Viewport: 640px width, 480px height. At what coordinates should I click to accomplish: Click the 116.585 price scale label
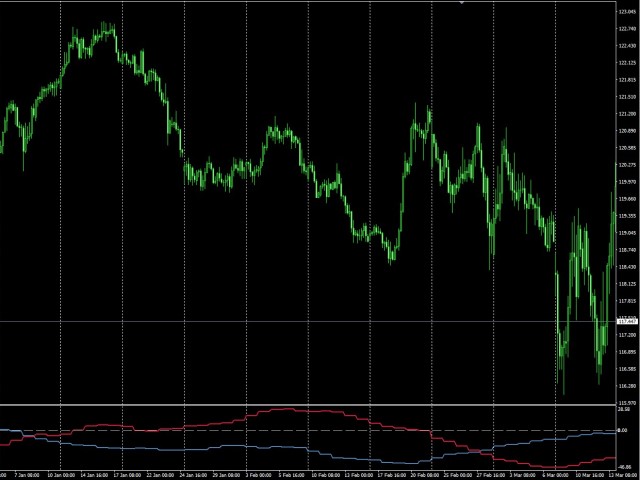629,369
